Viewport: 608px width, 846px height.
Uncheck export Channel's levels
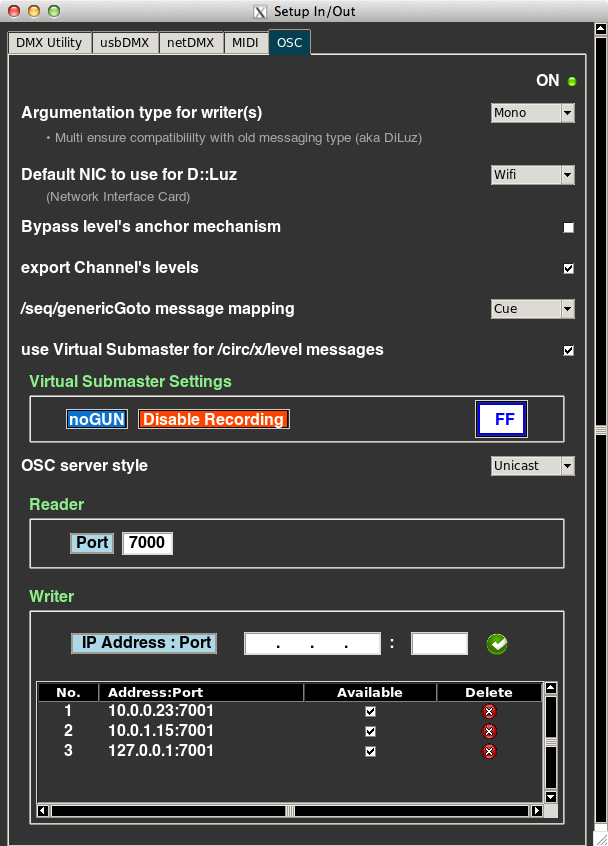click(569, 269)
